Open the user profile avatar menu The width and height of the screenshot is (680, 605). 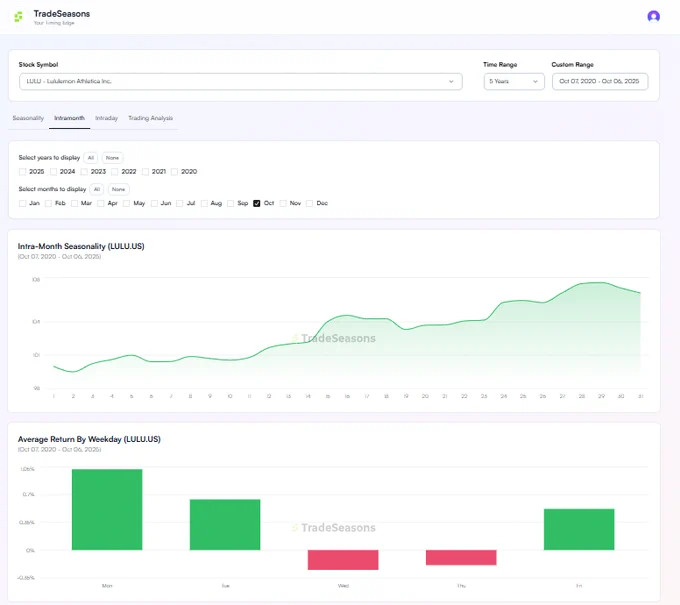[653, 16]
